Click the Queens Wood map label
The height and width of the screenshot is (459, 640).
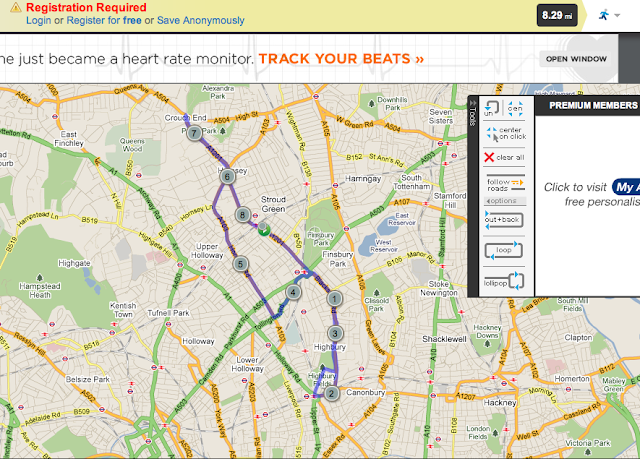coord(132,145)
